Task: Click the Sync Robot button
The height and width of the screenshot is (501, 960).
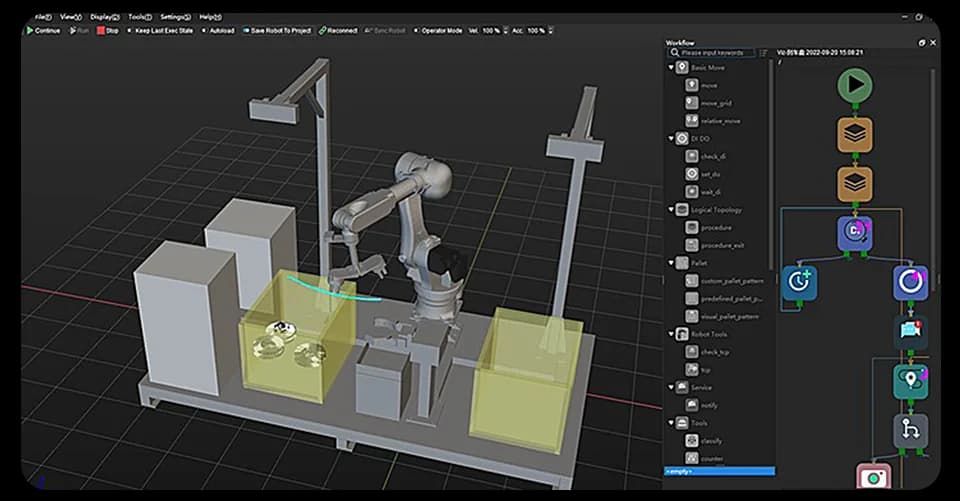Action: 385,31
